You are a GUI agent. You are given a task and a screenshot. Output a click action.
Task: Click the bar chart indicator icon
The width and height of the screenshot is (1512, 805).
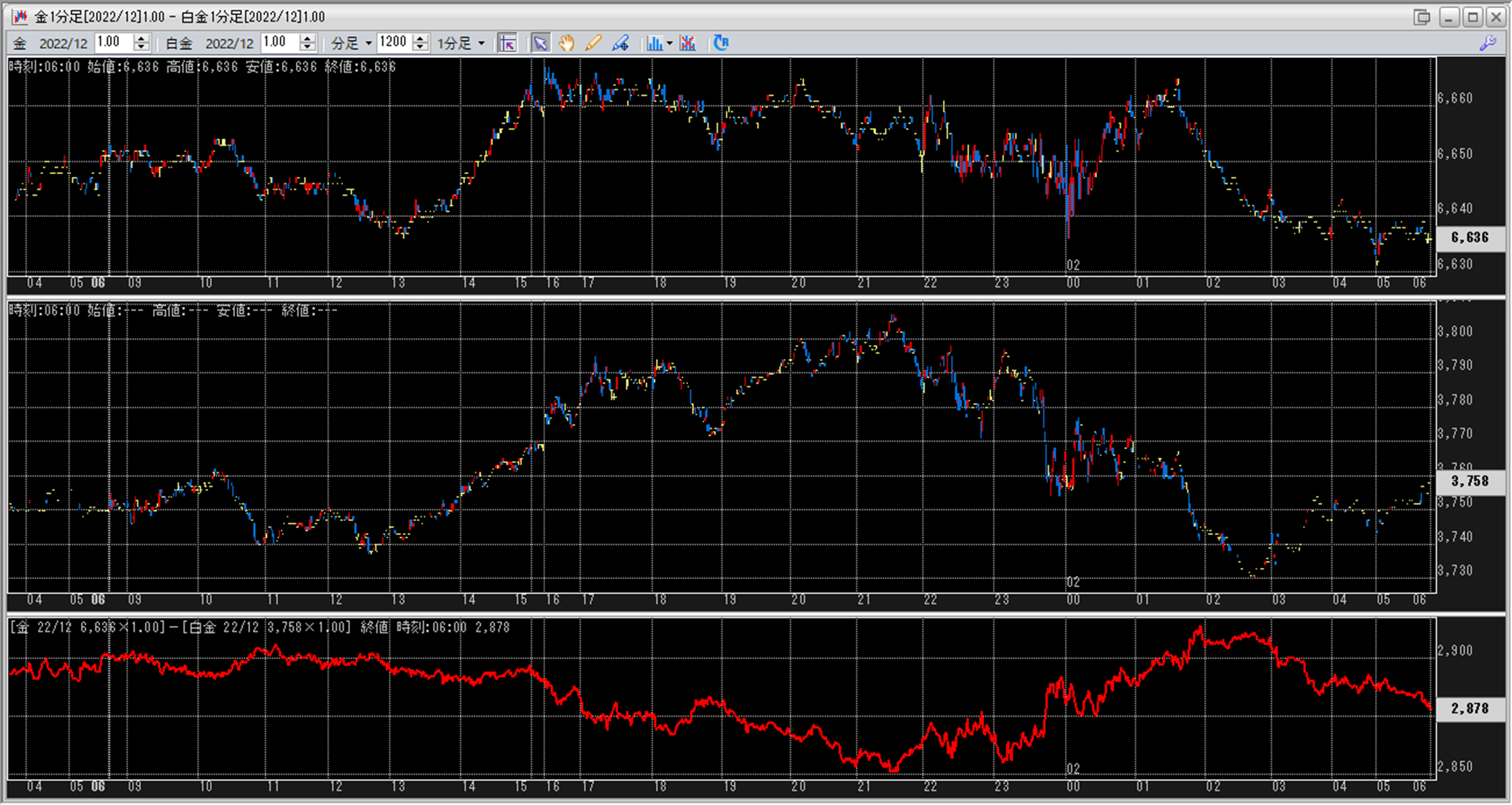[654, 43]
